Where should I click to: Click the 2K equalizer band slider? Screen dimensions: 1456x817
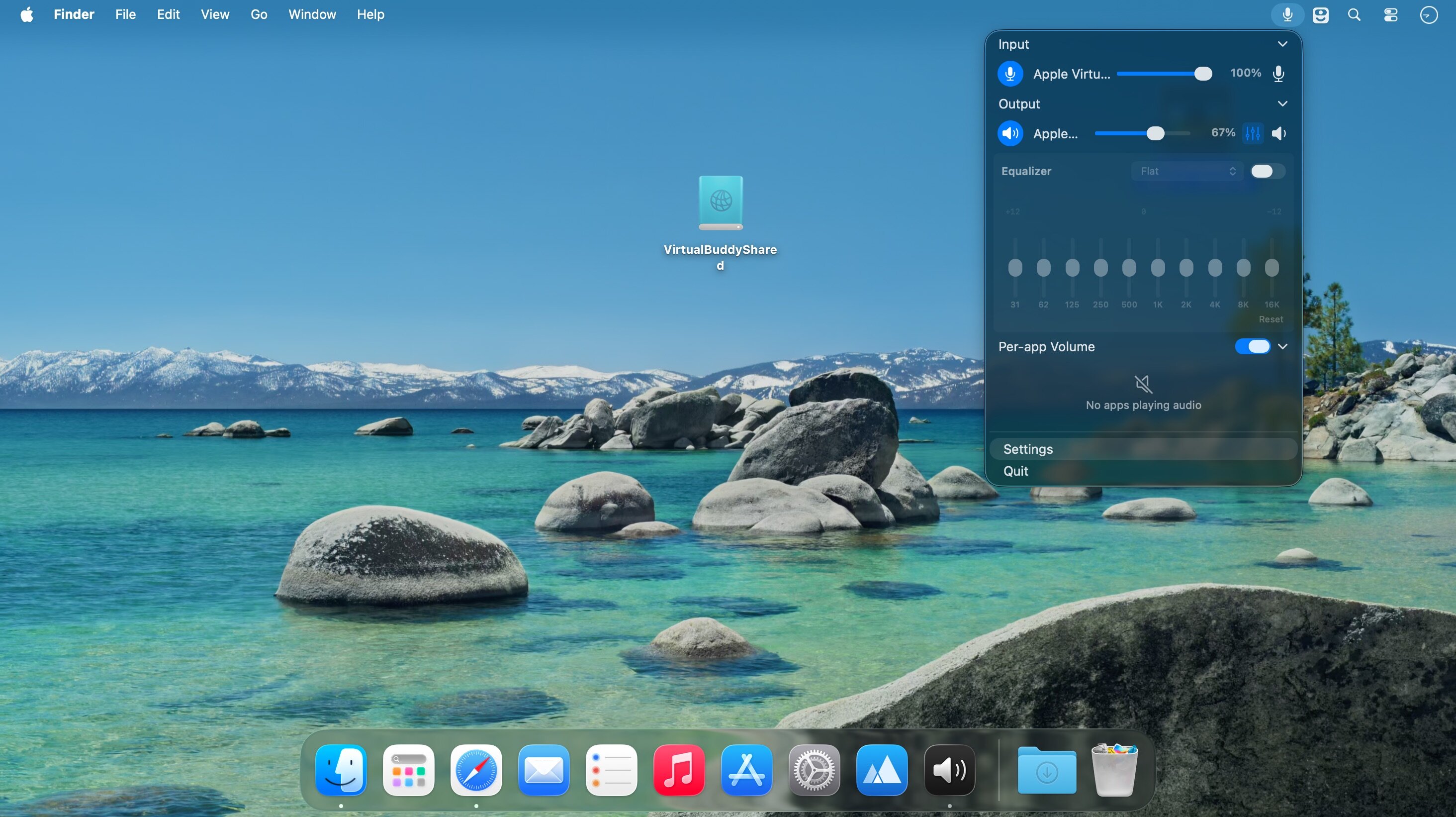(x=1186, y=267)
